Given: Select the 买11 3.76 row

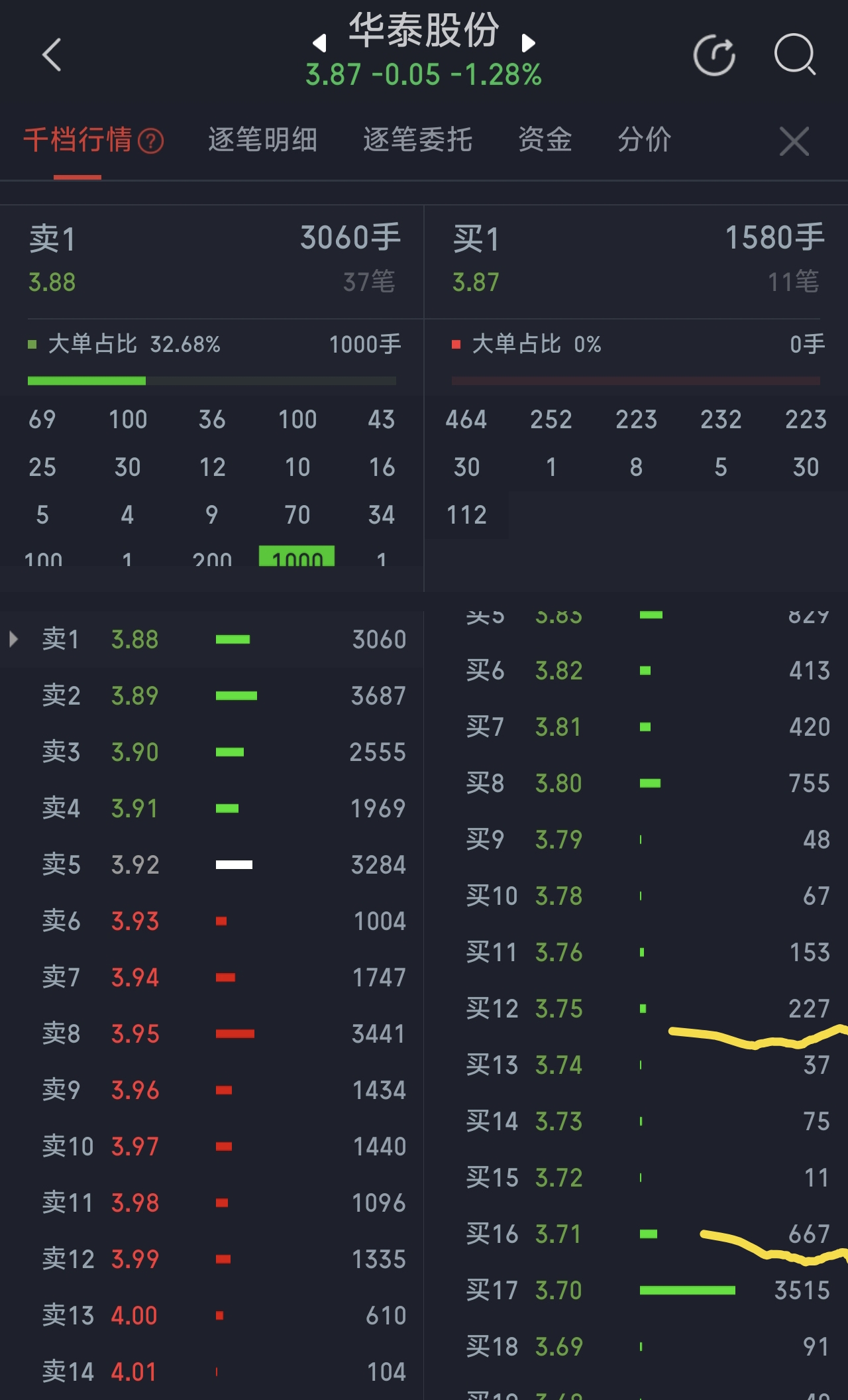Looking at the screenshot, I should click(x=636, y=952).
